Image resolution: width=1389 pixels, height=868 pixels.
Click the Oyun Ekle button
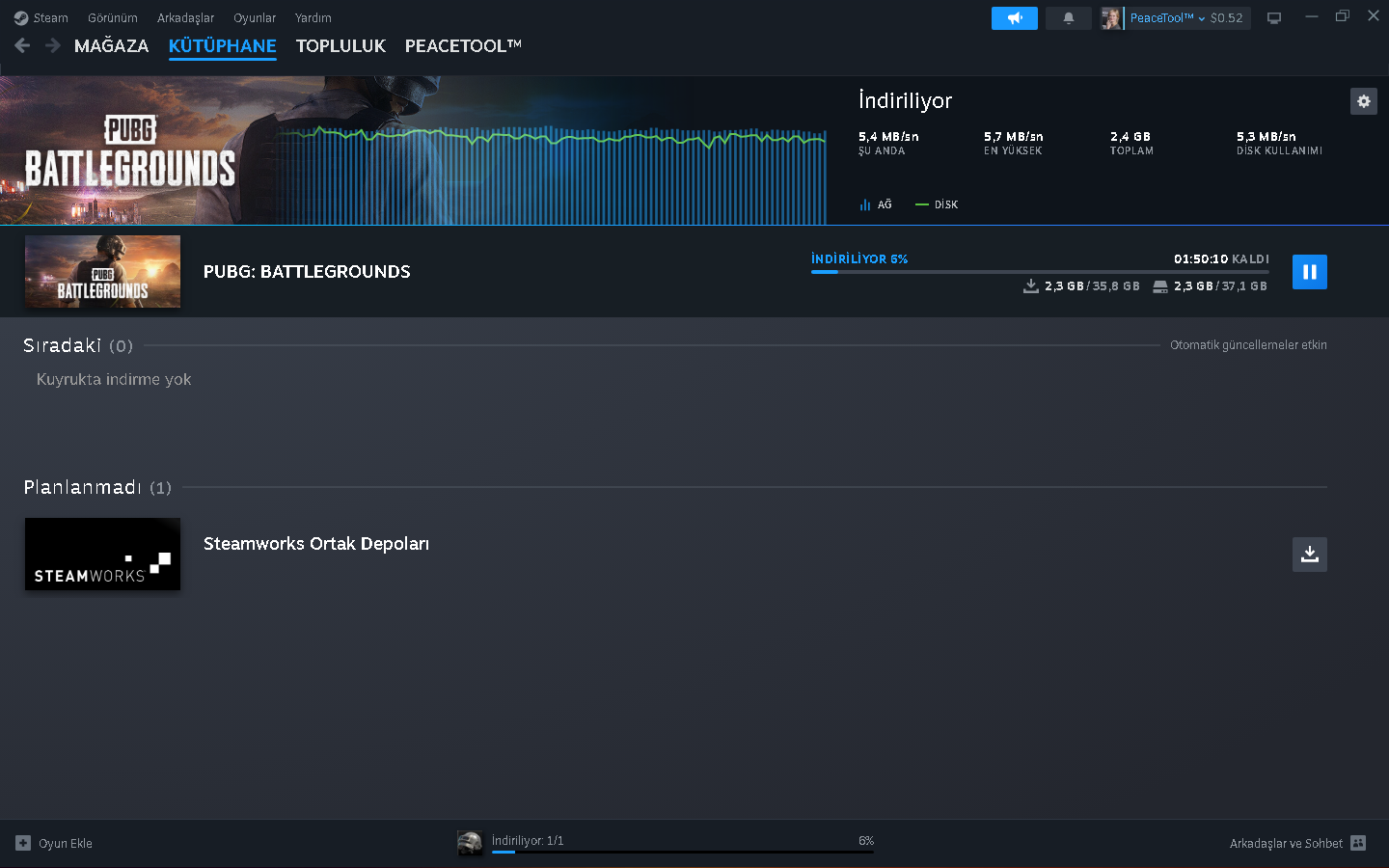coord(54,843)
